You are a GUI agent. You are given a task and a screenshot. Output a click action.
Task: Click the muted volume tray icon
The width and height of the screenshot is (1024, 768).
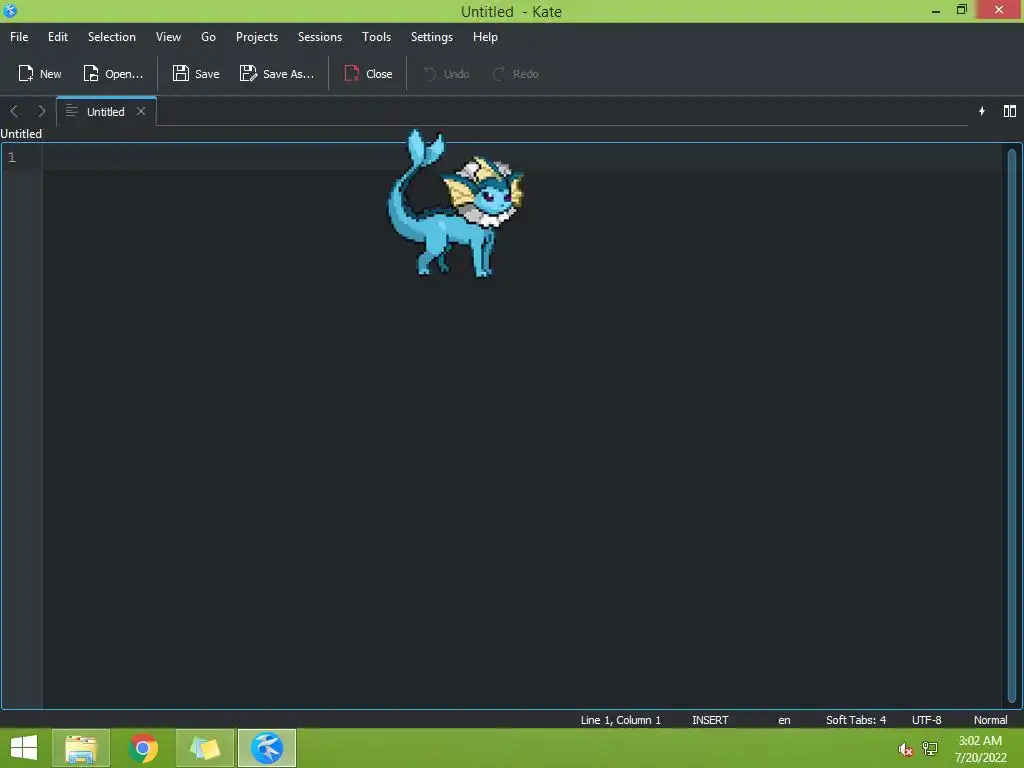click(905, 749)
